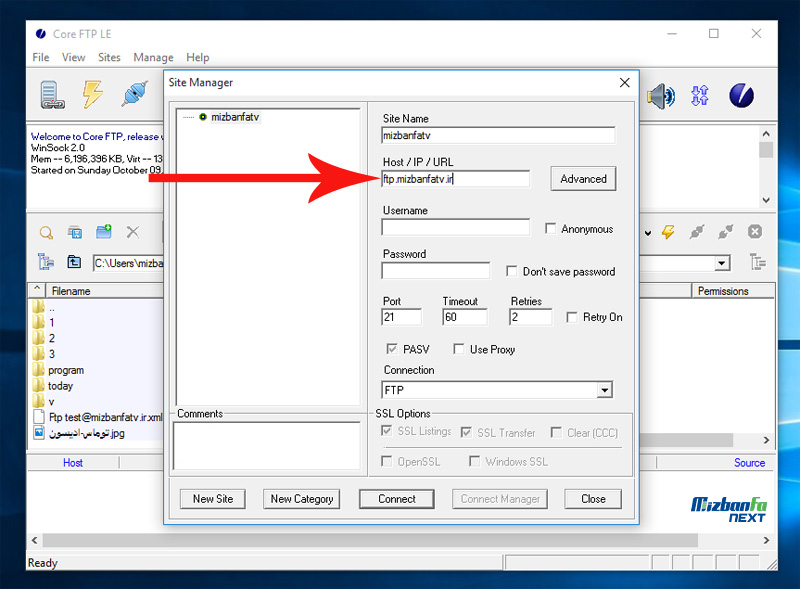Click the New Site button
This screenshot has height=589, width=800.
click(213, 499)
